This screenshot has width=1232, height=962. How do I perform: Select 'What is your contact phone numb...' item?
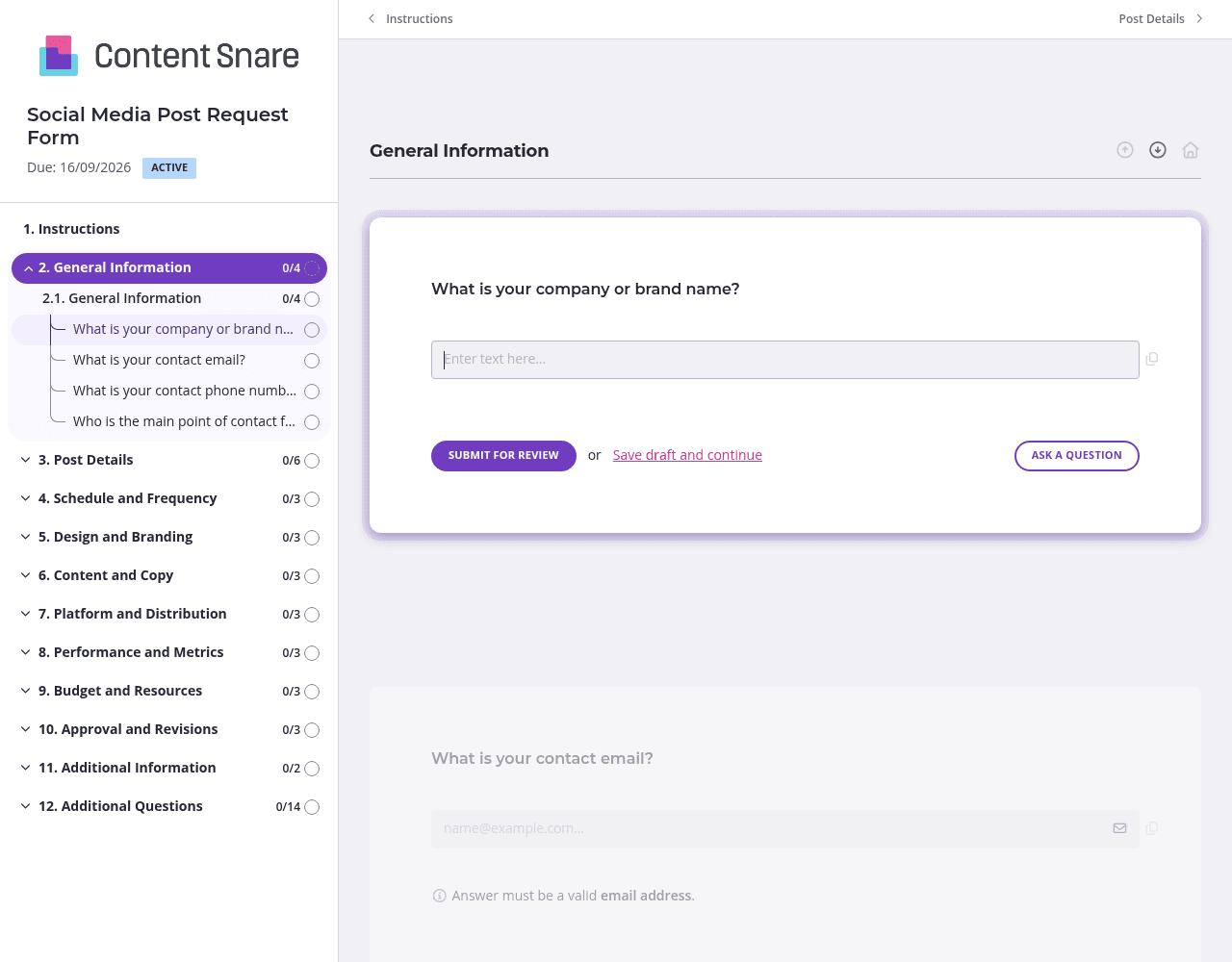point(185,391)
